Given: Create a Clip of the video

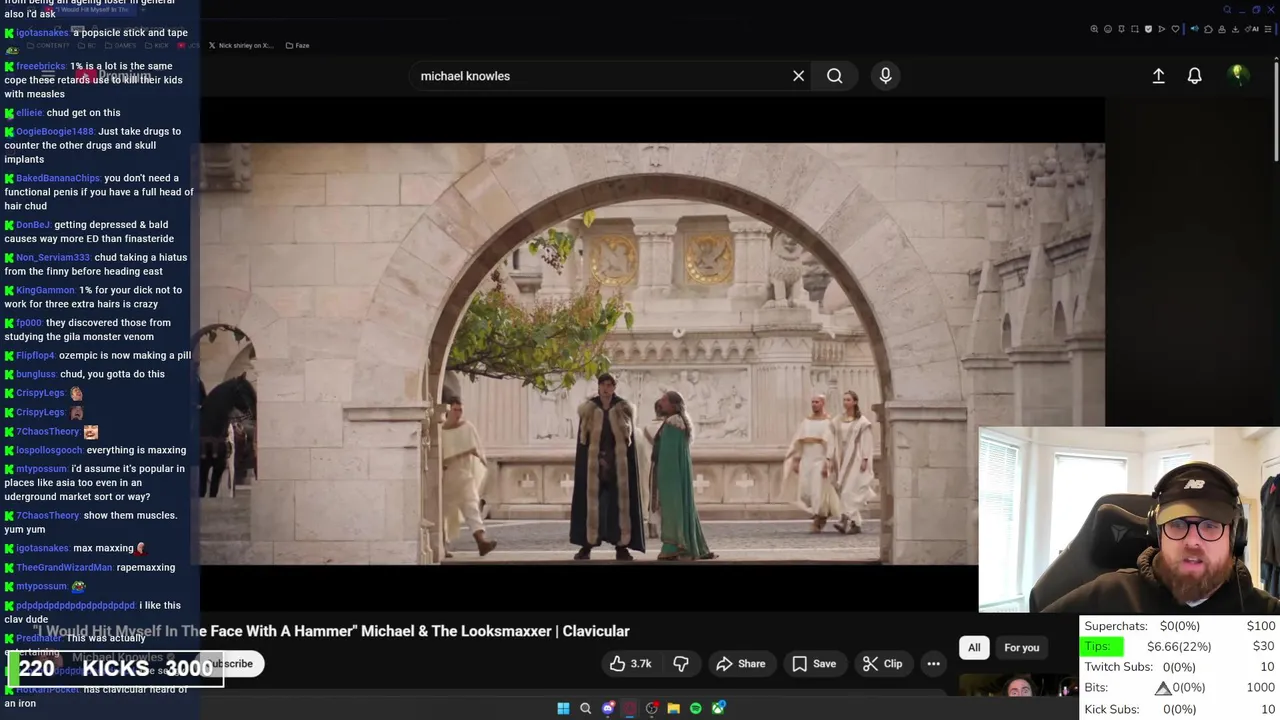Looking at the screenshot, I should (882, 664).
